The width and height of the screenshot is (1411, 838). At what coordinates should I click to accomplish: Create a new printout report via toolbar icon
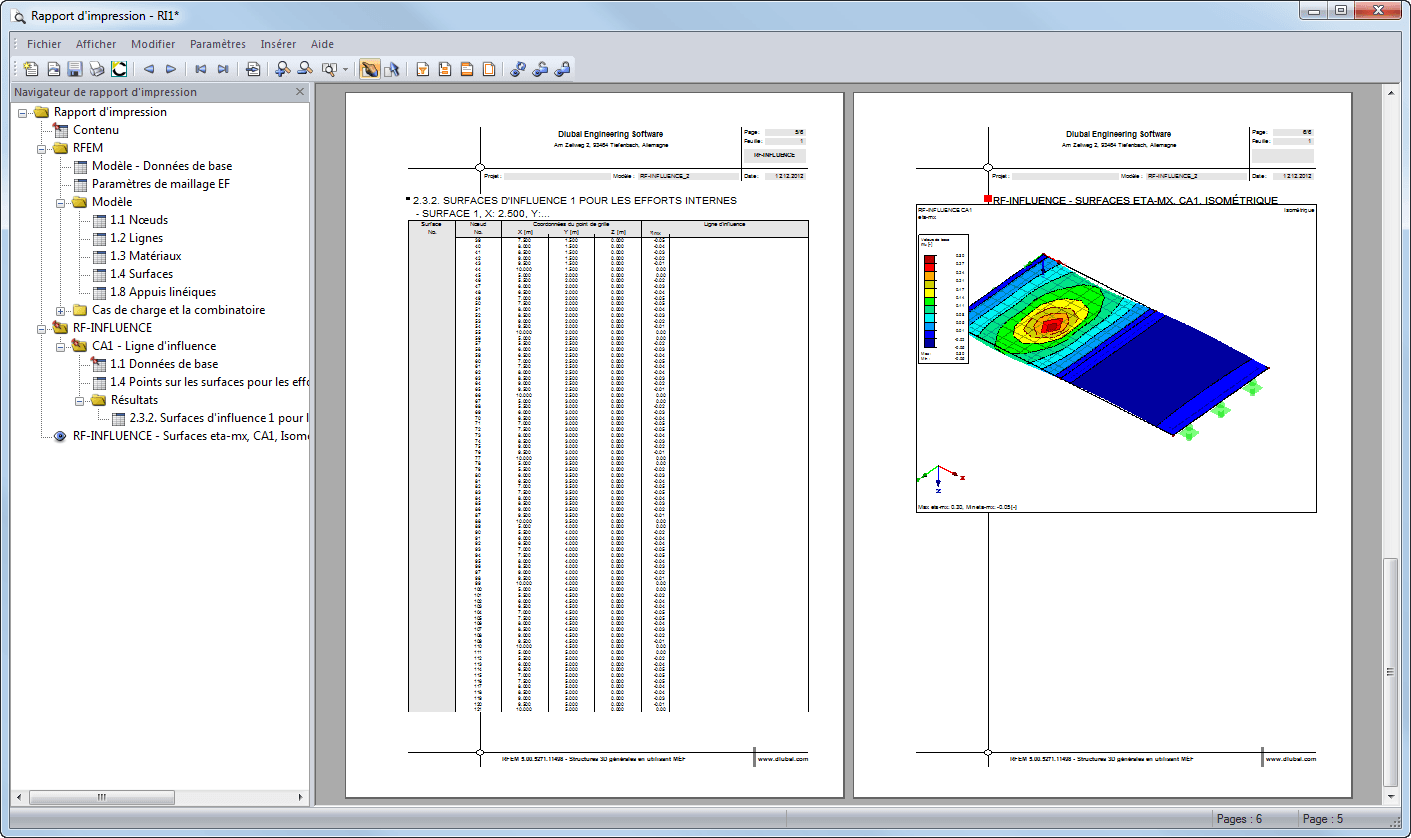click(31, 69)
